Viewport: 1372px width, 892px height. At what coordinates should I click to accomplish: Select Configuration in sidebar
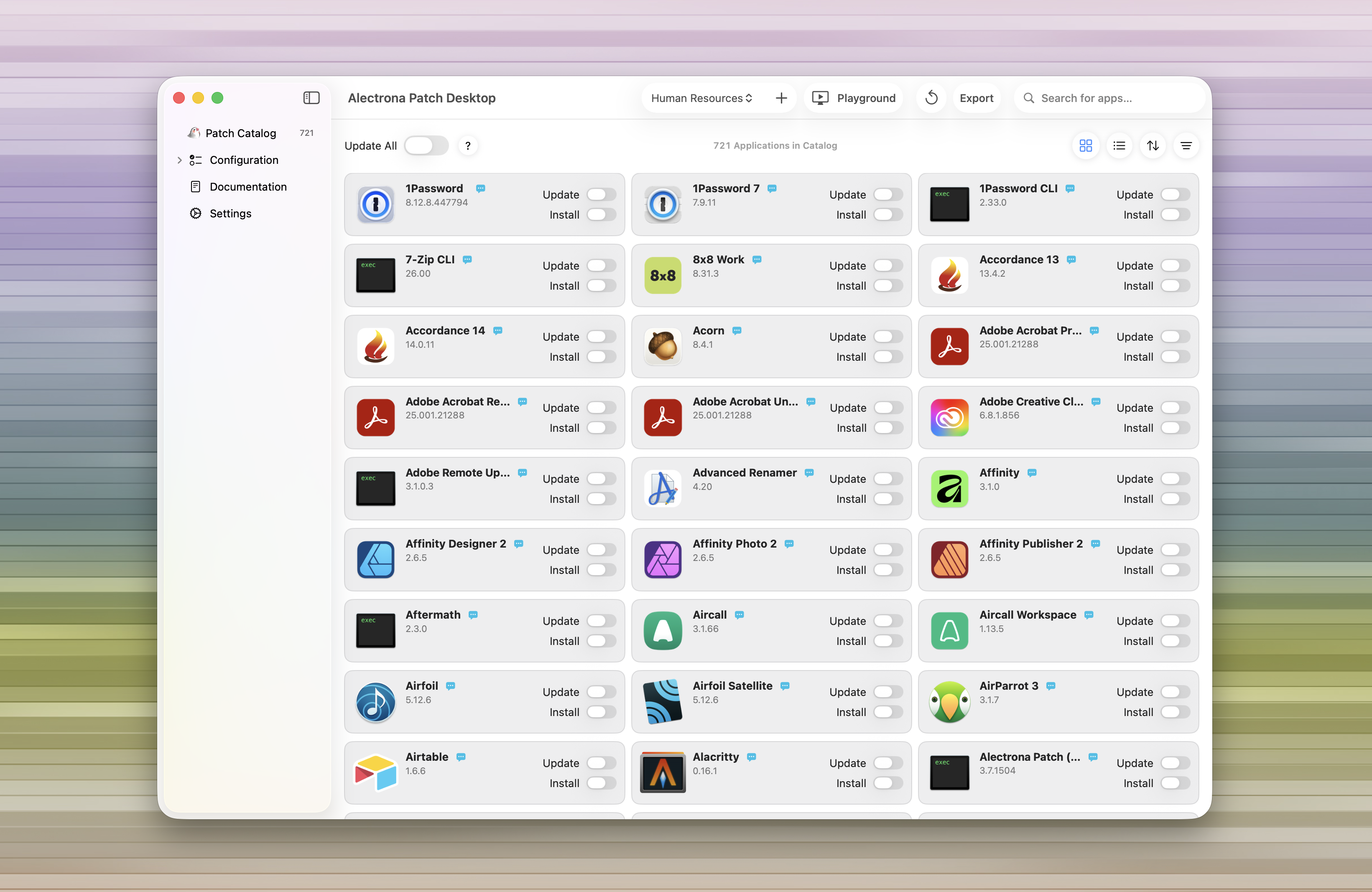pos(247,160)
